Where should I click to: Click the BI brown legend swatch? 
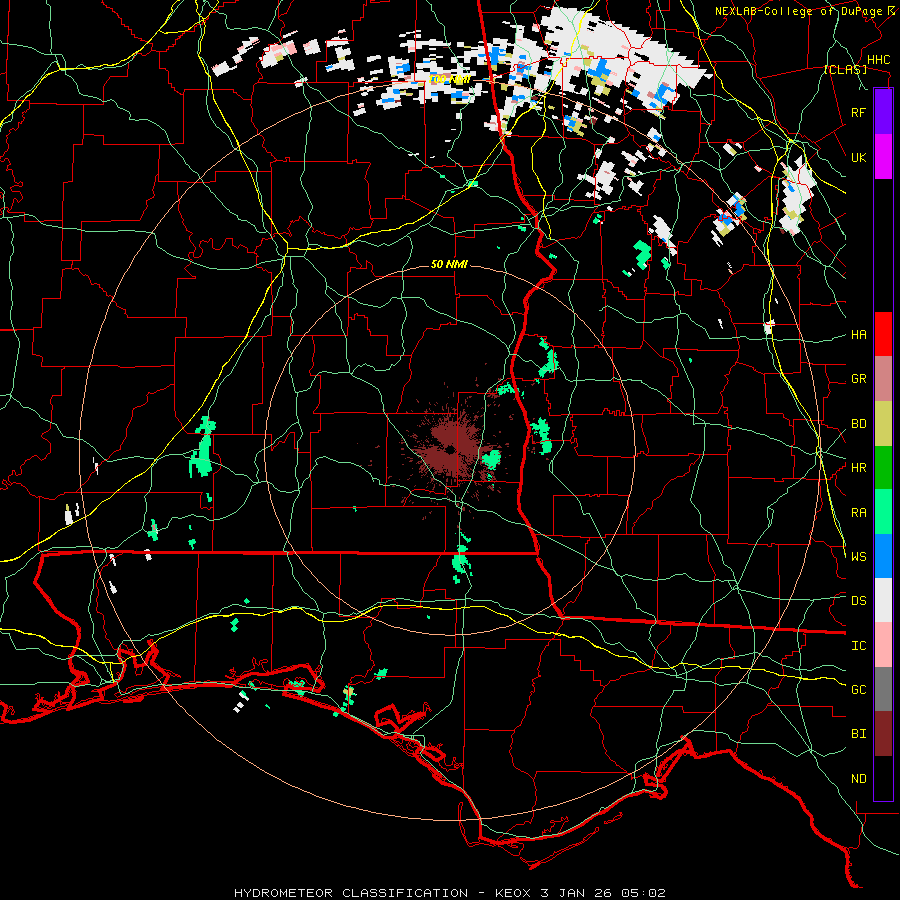tap(883, 734)
